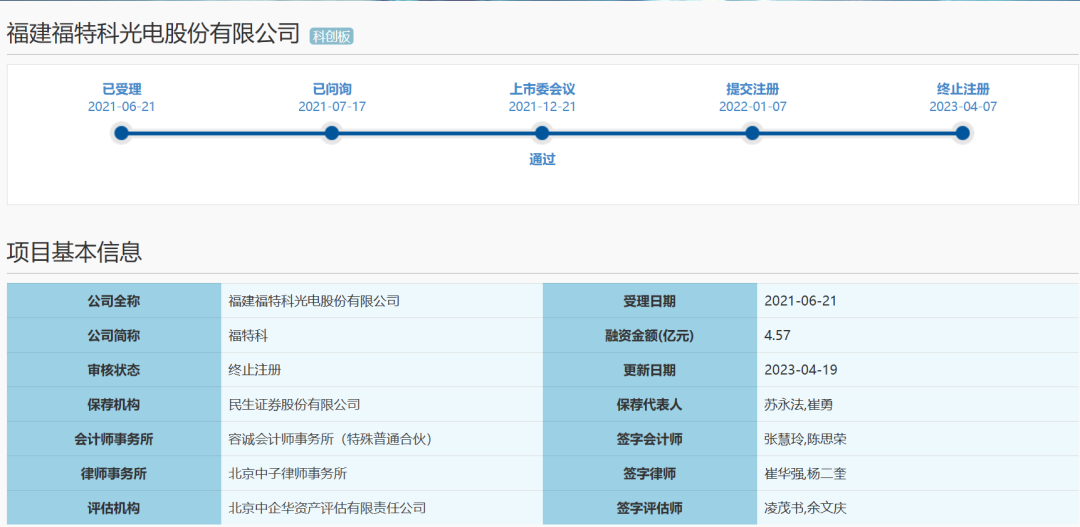Click the 融资金额 value 4.57
Viewport: 1080px width, 527px height.
click(777, 336)
